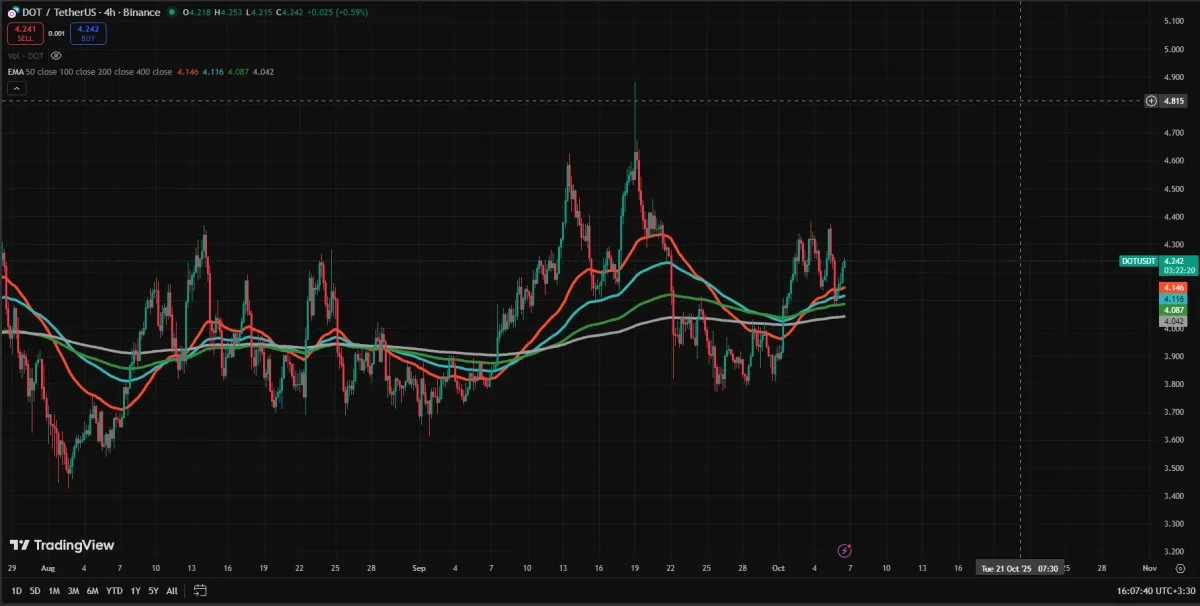The image size is (1200, 606).
Task: Set time range to All
Action: tap(172, 590)
